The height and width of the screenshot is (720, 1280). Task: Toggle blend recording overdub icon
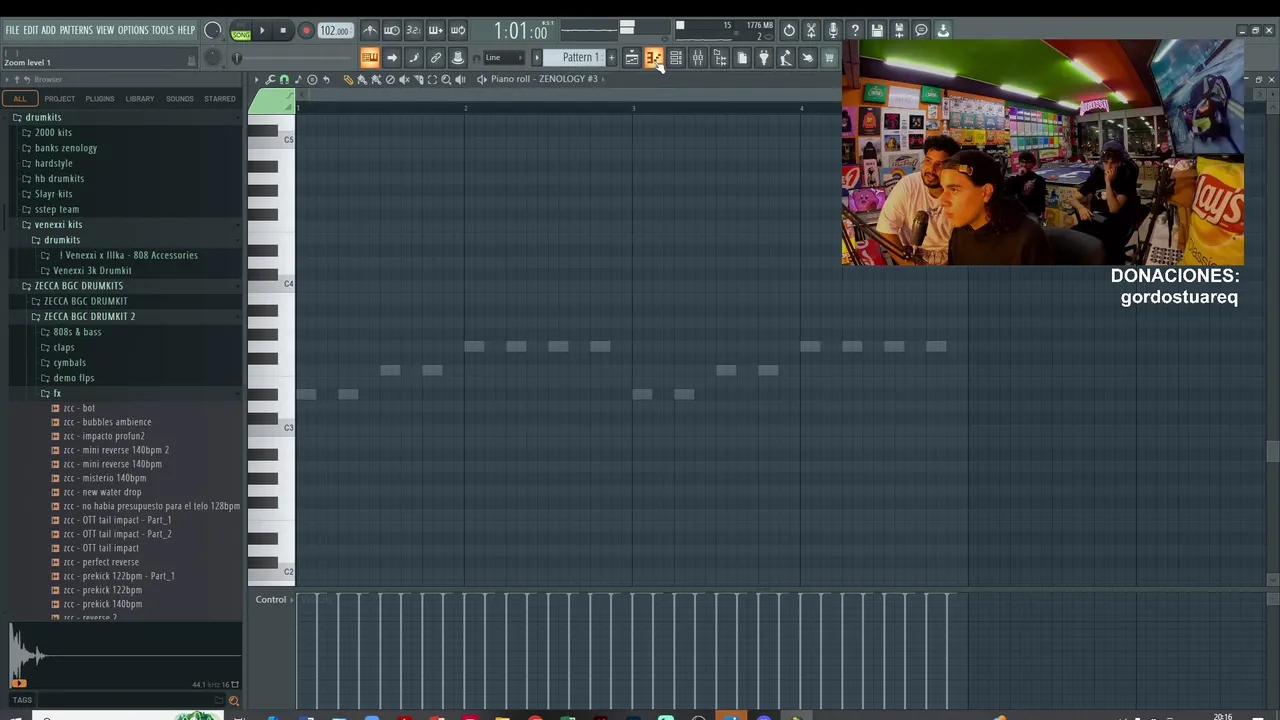(x=436, y=30)
